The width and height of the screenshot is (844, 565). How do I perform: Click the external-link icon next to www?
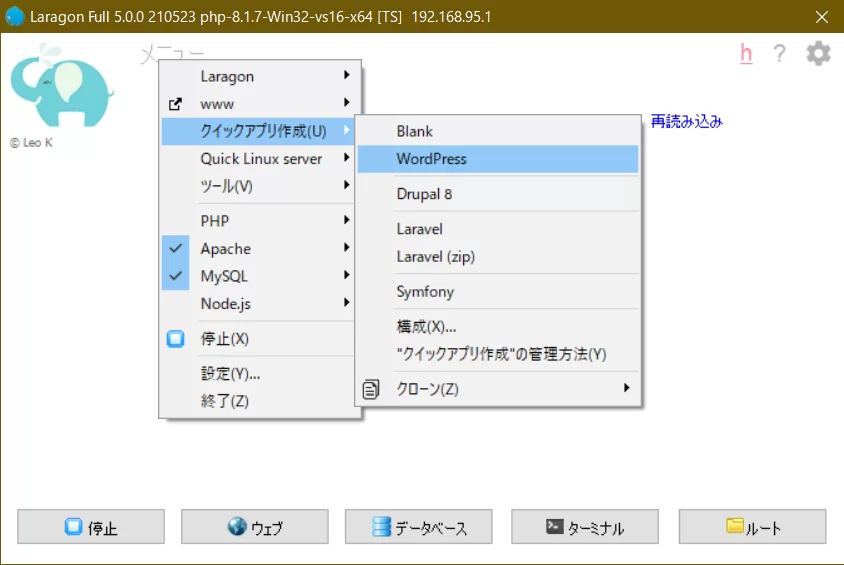[175, 104]
